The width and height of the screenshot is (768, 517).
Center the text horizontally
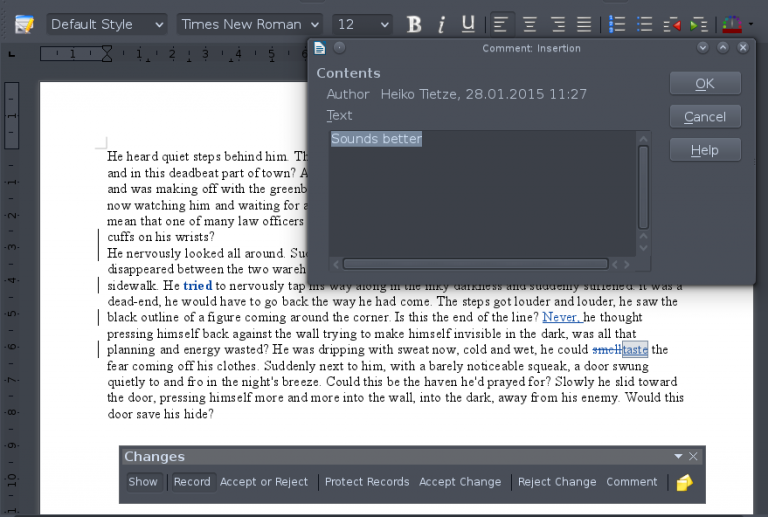point(530,24)
